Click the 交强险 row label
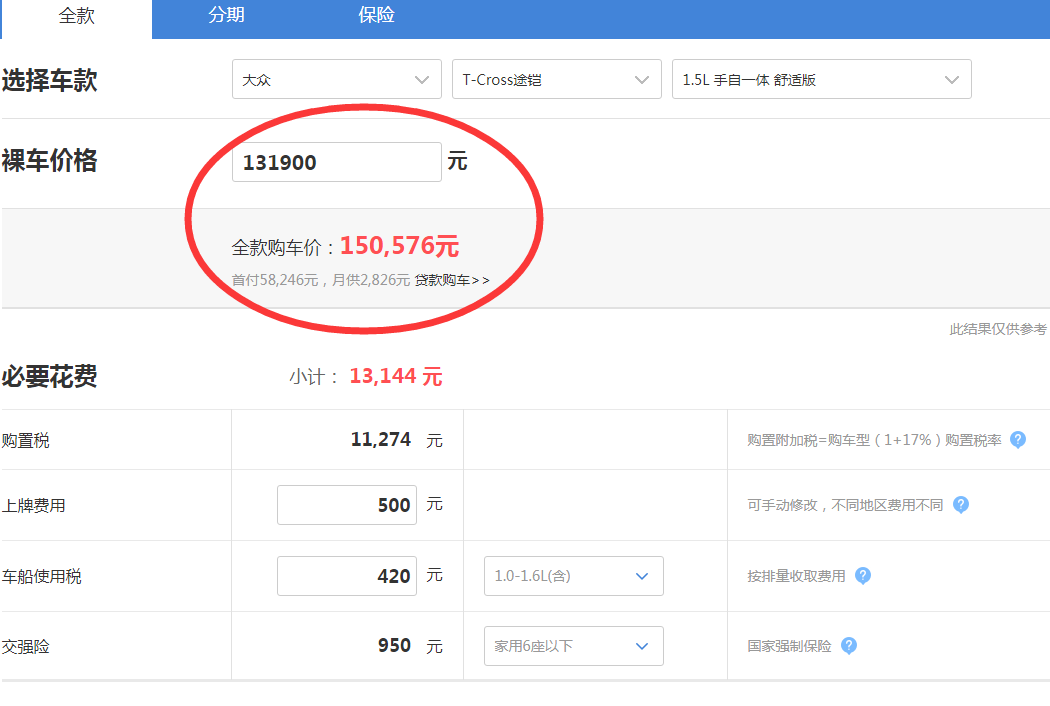1050x706 pixels. pyautogui.click(x=25, y=647)
